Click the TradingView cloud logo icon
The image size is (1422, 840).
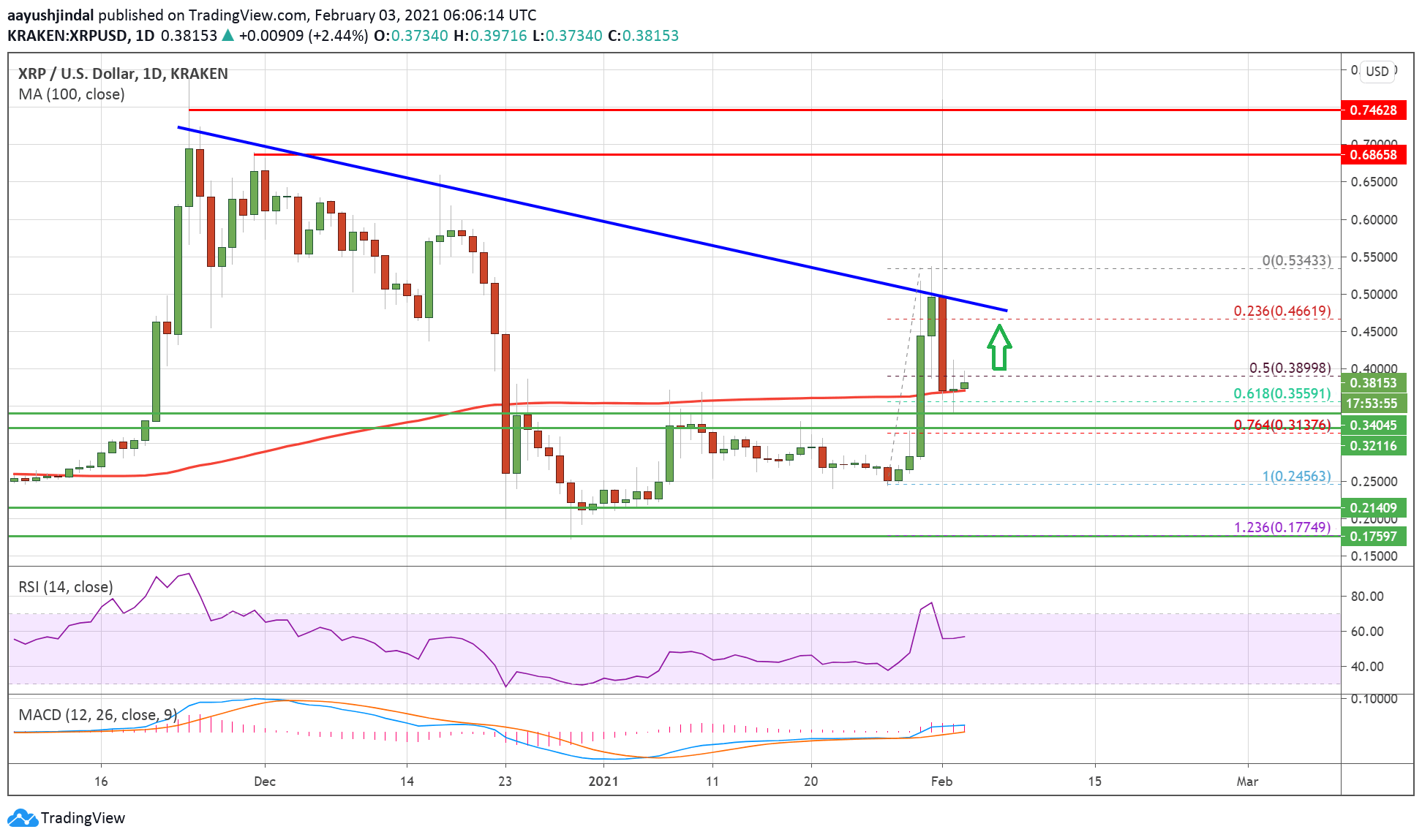21,817
